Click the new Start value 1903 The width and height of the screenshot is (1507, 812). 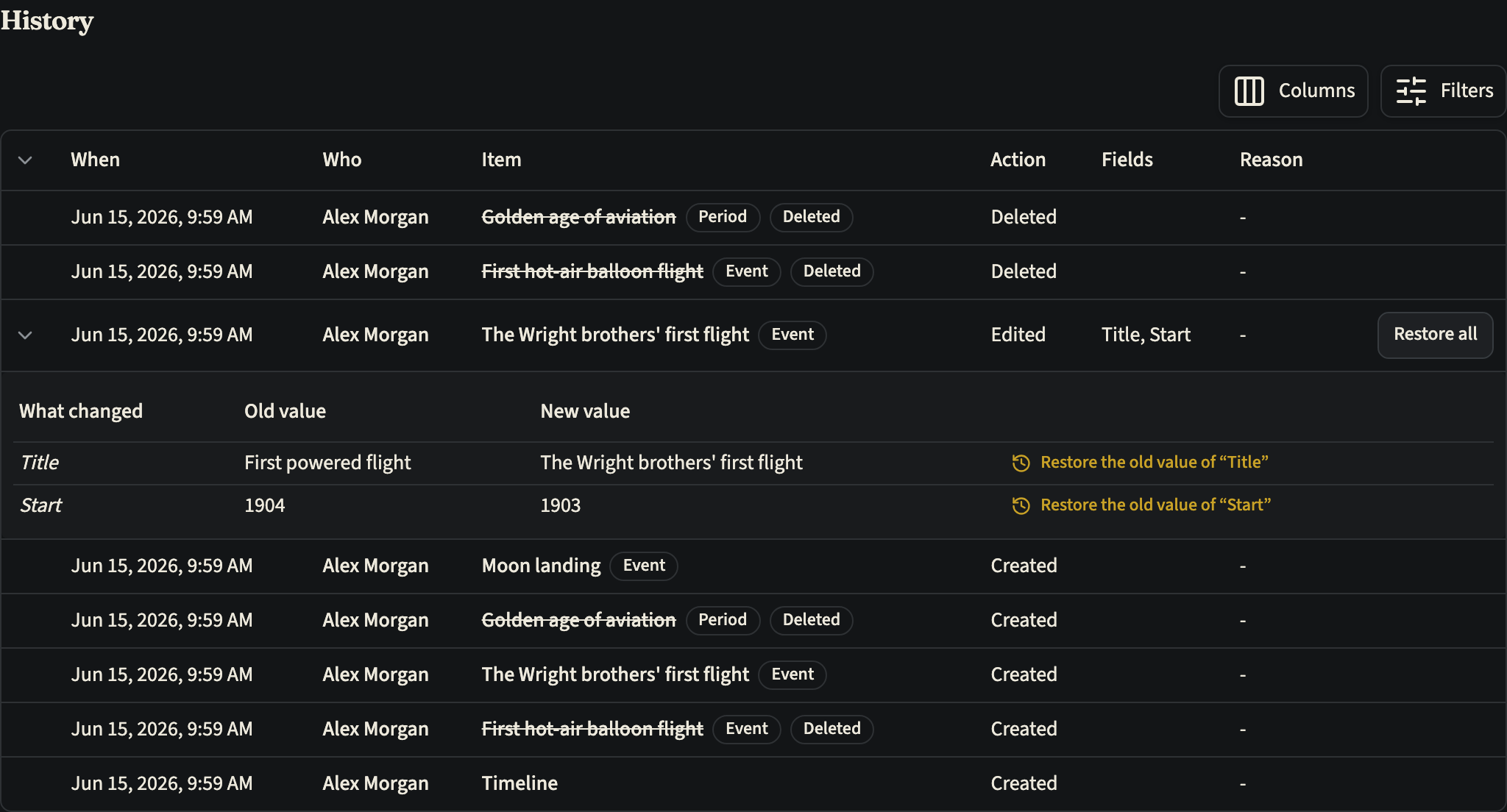point(560,505)
